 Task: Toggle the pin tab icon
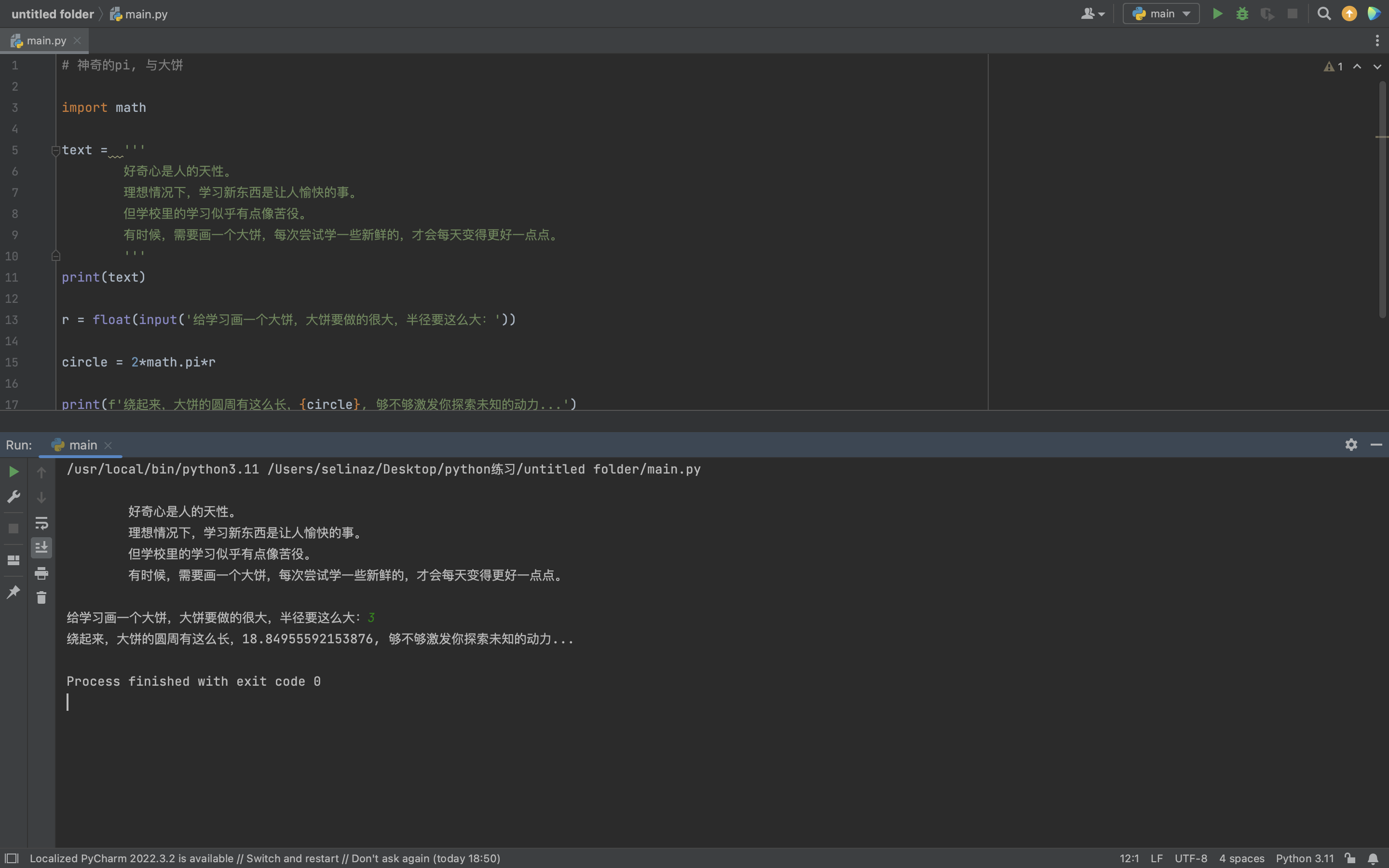[14, 592]
